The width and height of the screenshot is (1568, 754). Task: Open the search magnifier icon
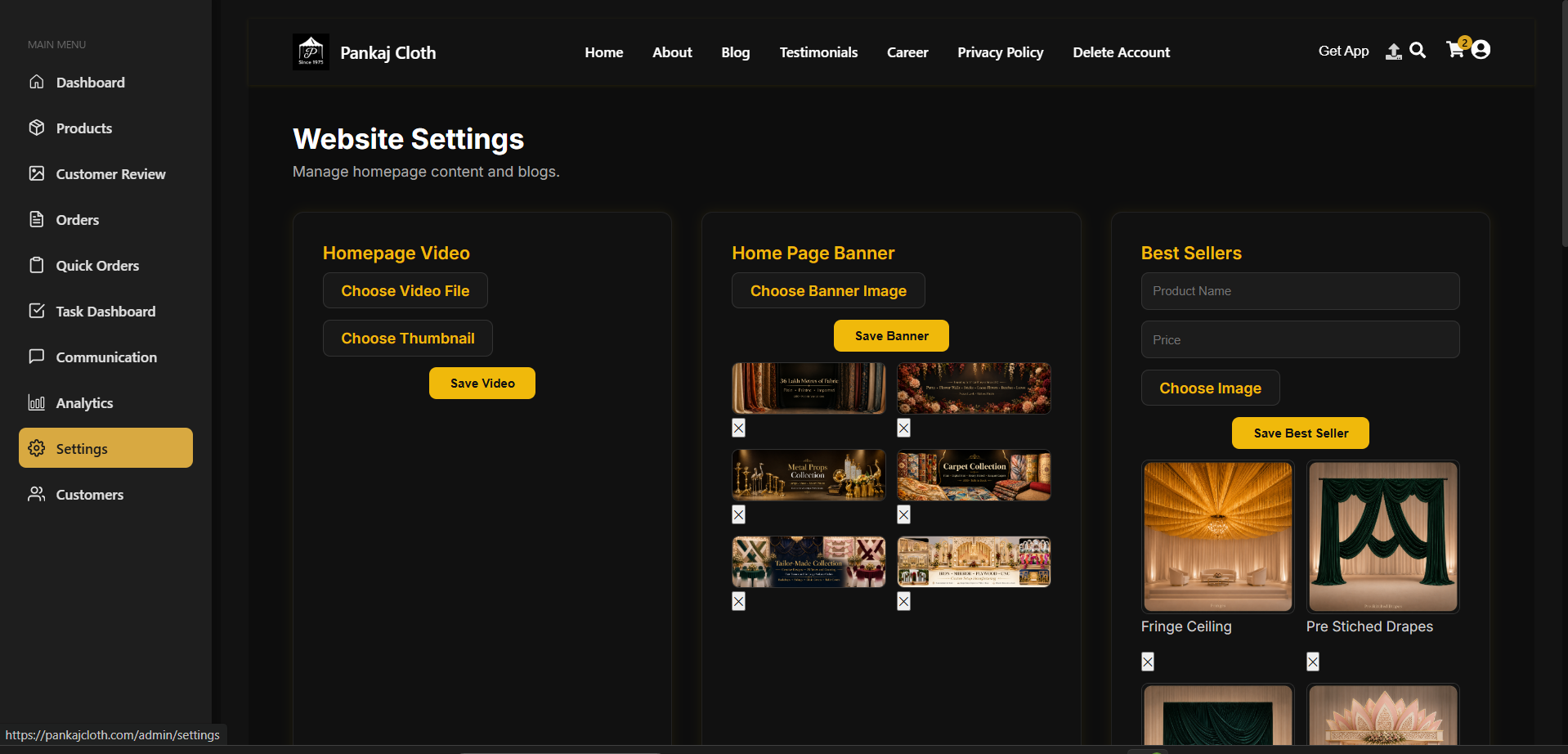(x=1418, y=51)
